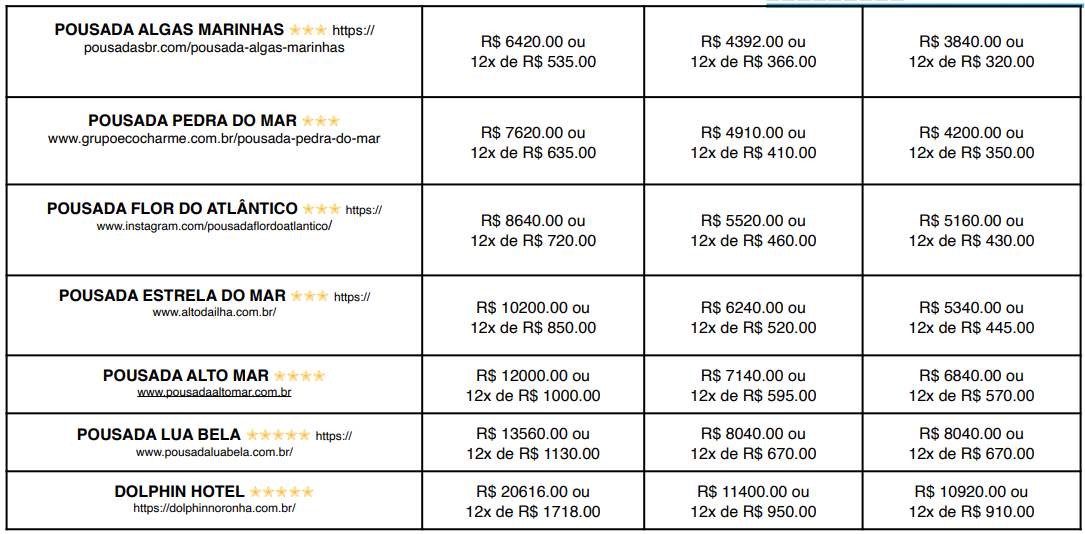Screen dimensions: 1085x534
Task: Open the www.pousadaaltomar.com.br link
Action: click(214, 392)
